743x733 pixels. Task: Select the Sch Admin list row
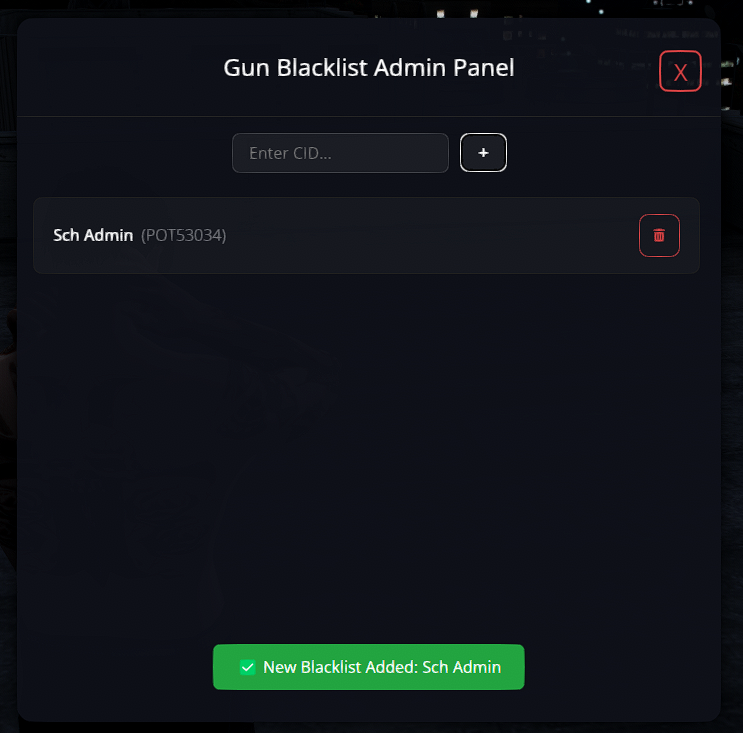pos(366,235)
